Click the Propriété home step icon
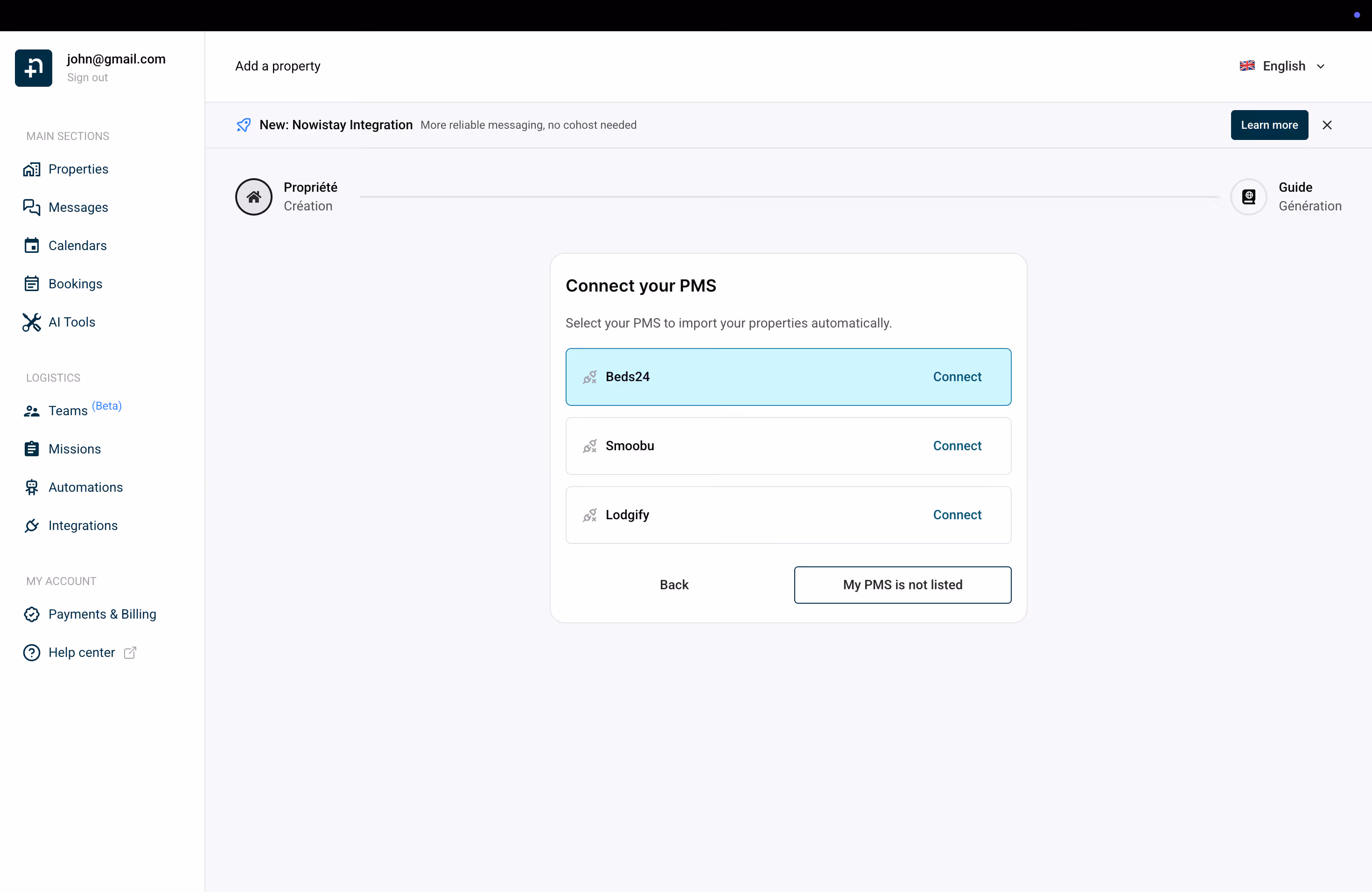This screenshot has height=892, width=1372. click(x=254, y=197)
